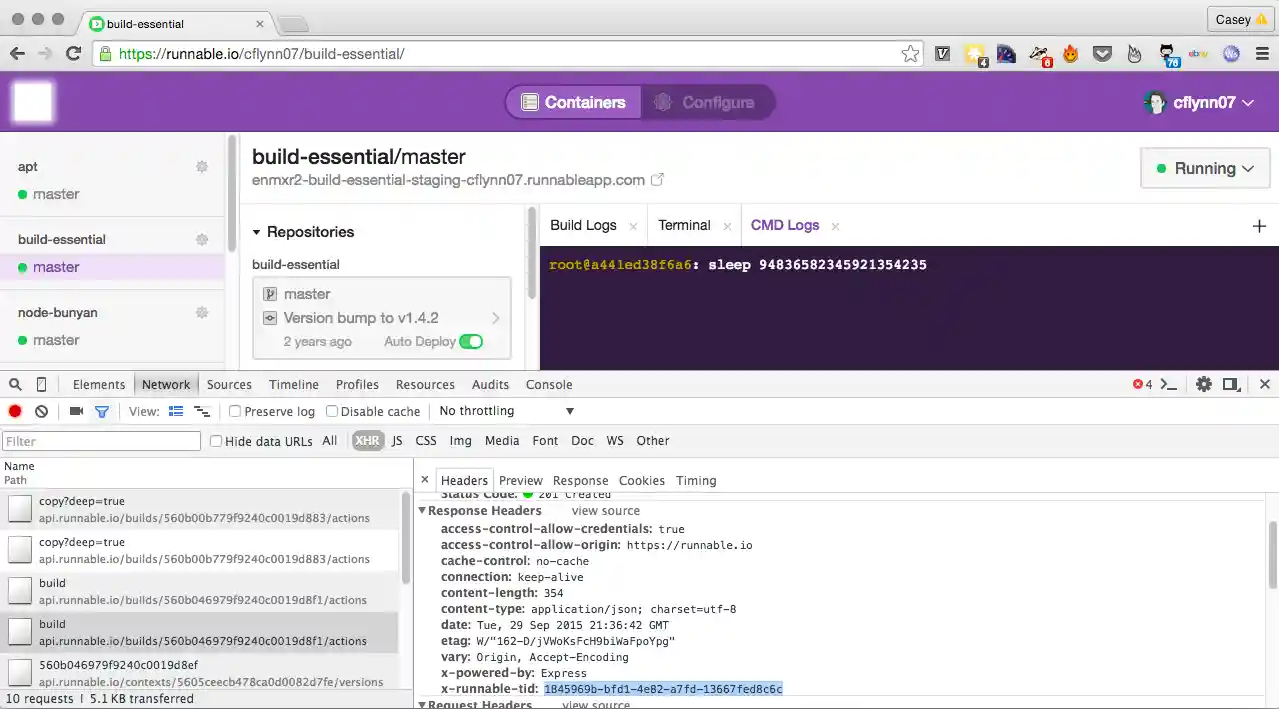Click DevTools inspect element magnifier
This screenshot has width=1279, height=709.
coord(15,384)
